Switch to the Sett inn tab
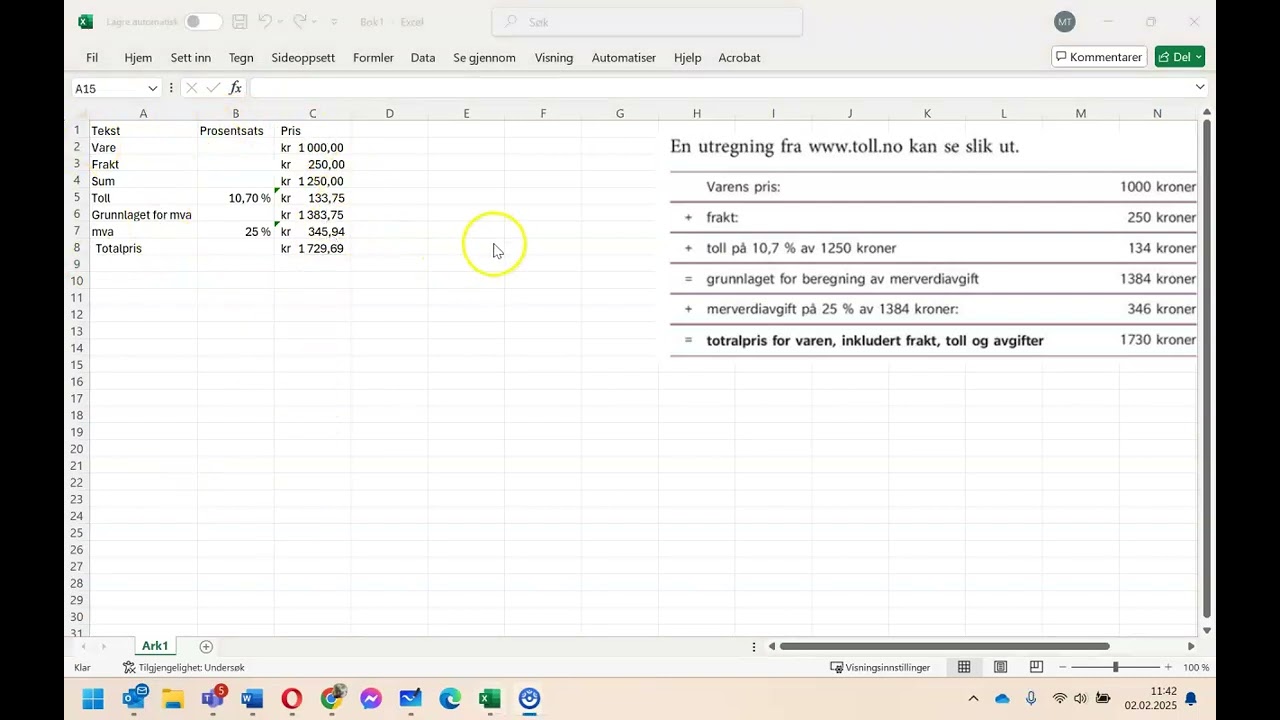The width and height of the screenshot is (1280, 720). pos(190,57)
